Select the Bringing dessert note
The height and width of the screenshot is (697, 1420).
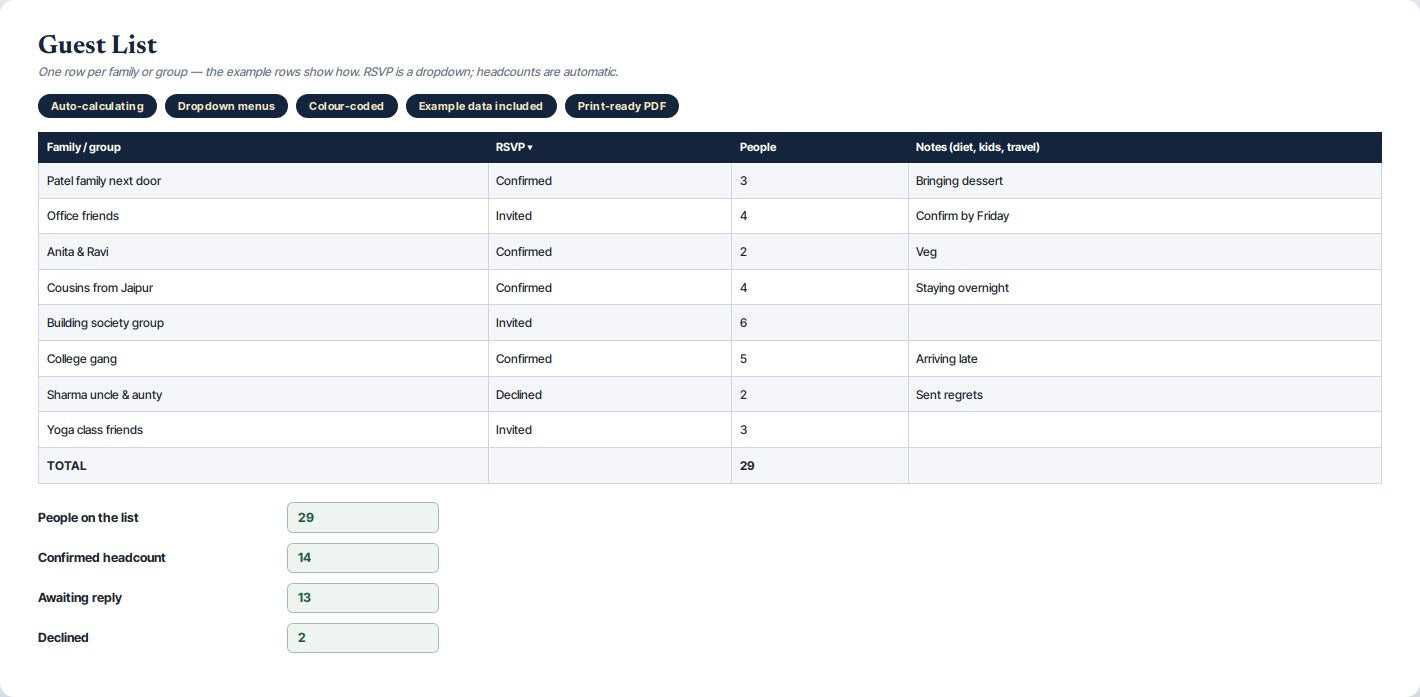click(1145, 181)
